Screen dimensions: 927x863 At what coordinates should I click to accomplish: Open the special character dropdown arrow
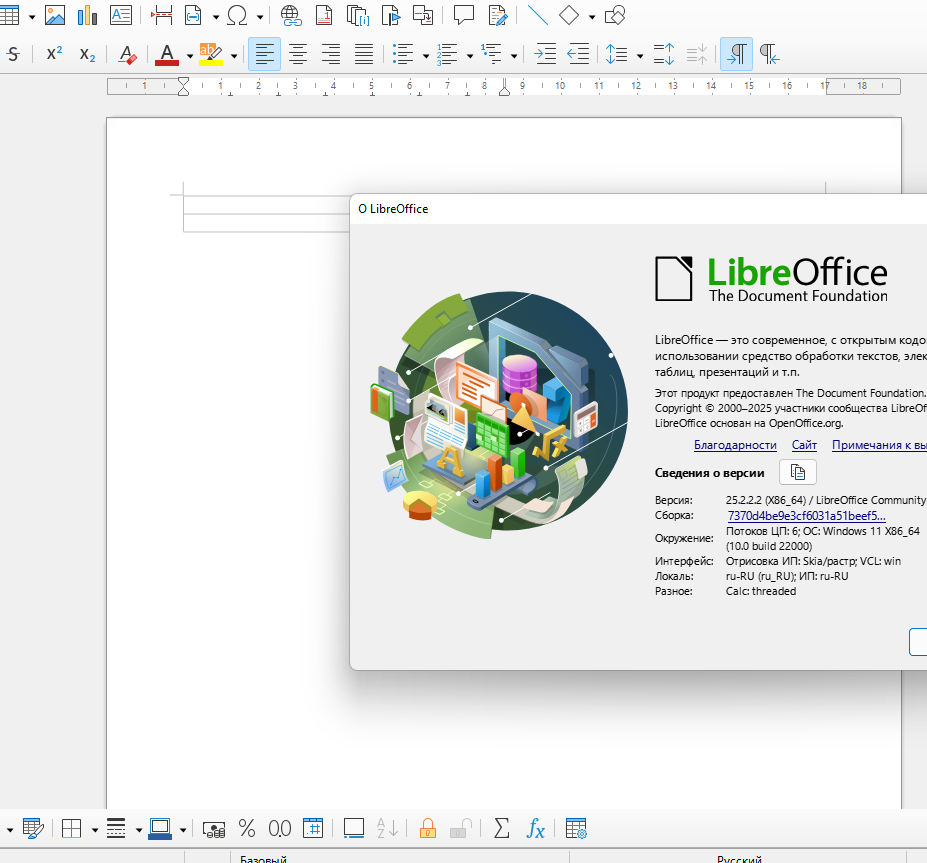click(261, 16)
